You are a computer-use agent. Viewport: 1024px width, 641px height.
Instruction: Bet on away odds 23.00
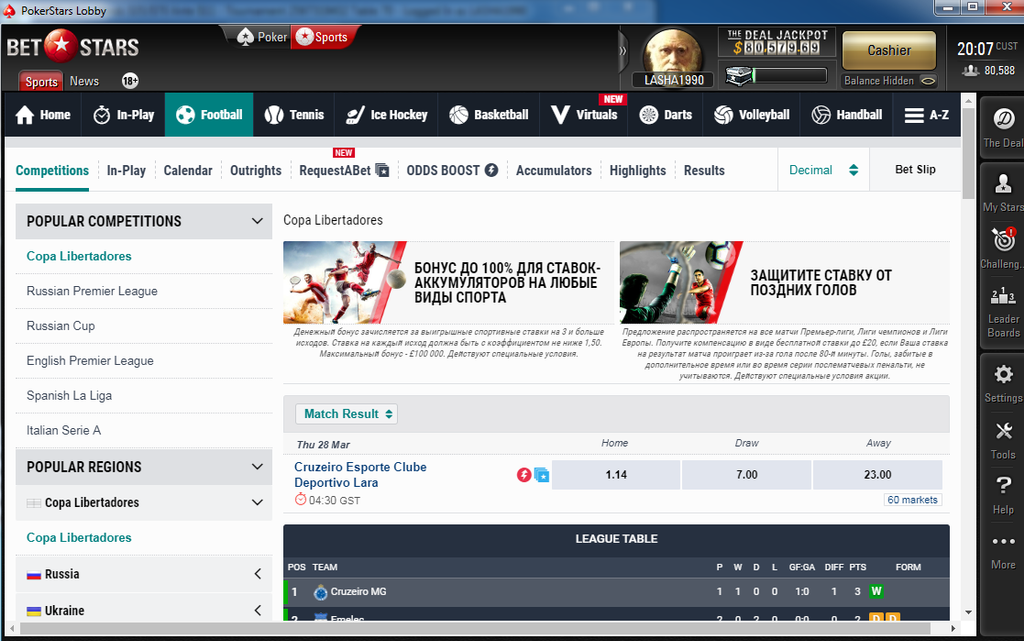[x=877, y=475]
